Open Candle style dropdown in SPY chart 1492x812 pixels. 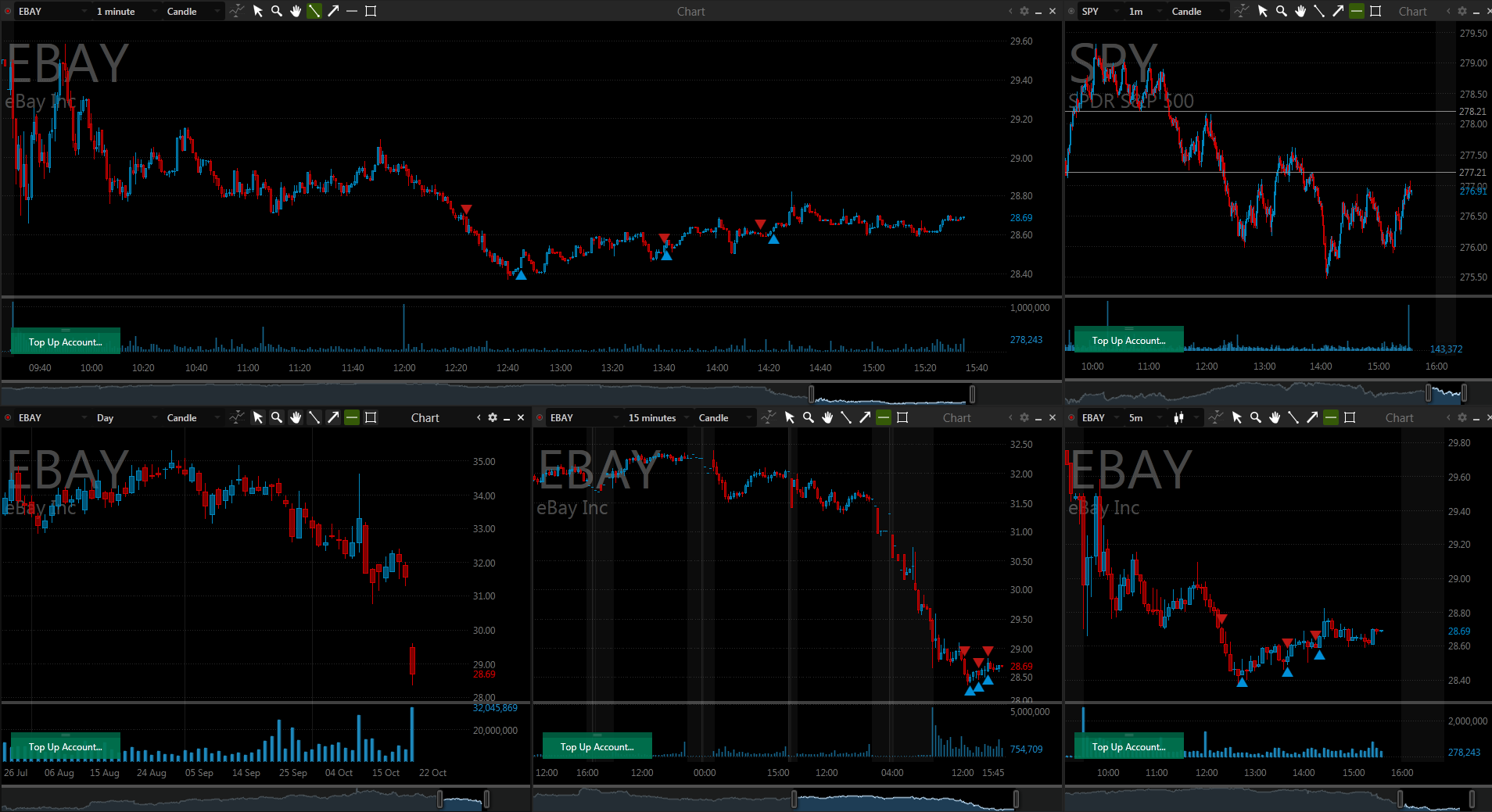[1198, 11]
